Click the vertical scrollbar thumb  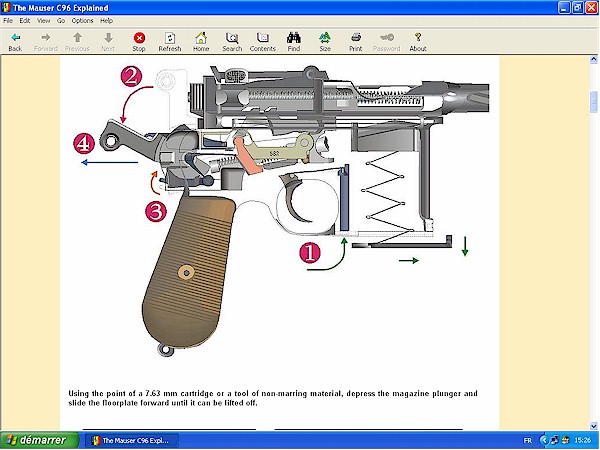pyautogui.click(x=593, y=102)
